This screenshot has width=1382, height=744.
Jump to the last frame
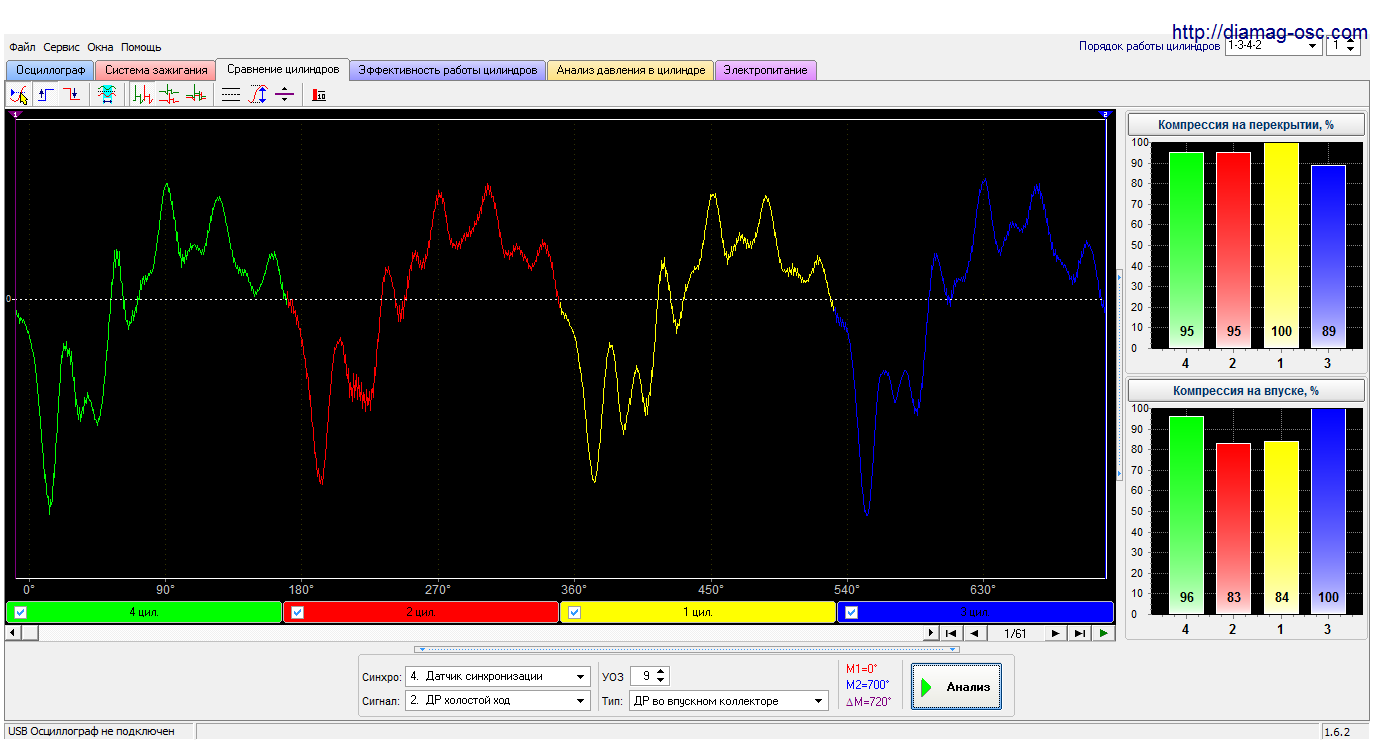tap(1079, 633)
